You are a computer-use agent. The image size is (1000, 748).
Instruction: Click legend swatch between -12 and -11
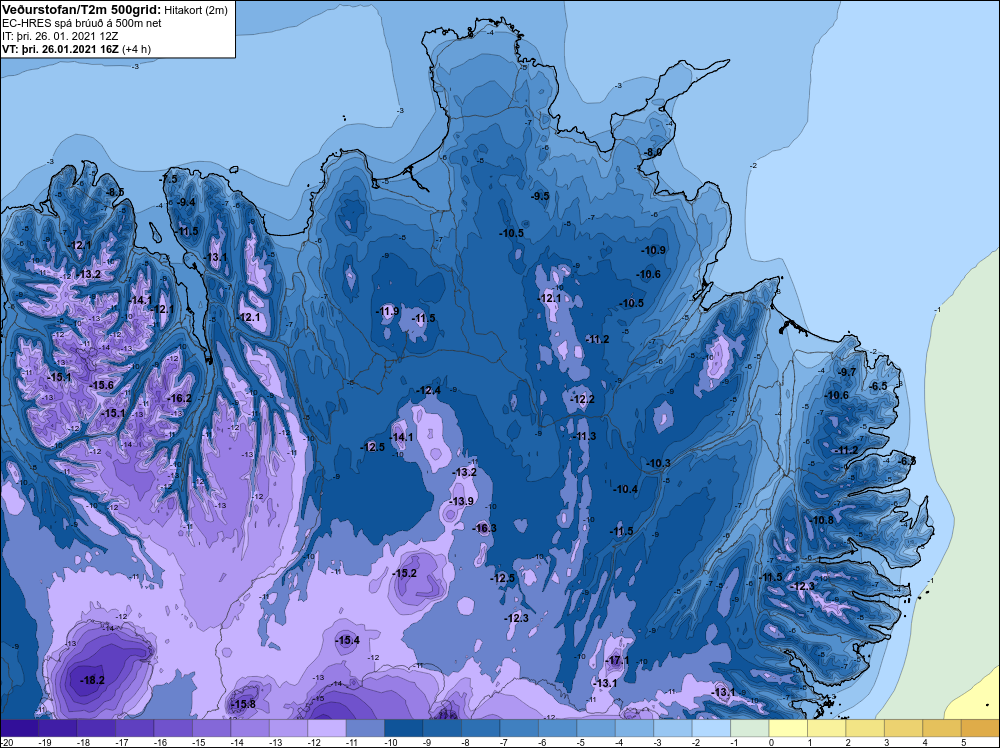(327, 728)
